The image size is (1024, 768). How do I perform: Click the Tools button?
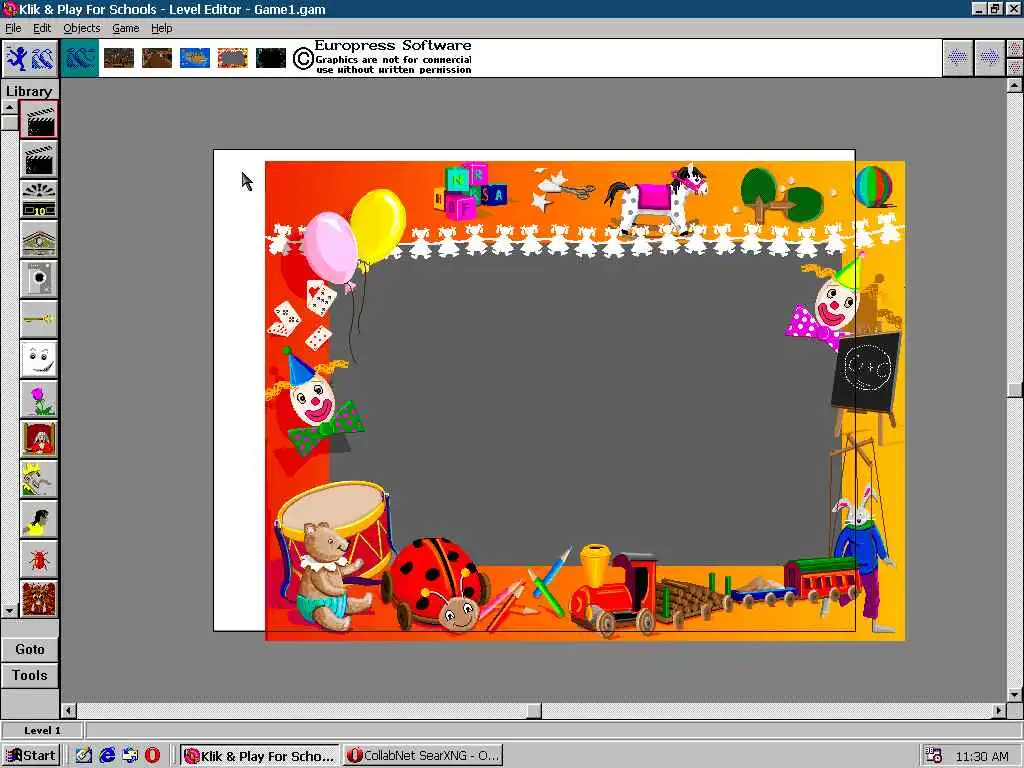30,675
